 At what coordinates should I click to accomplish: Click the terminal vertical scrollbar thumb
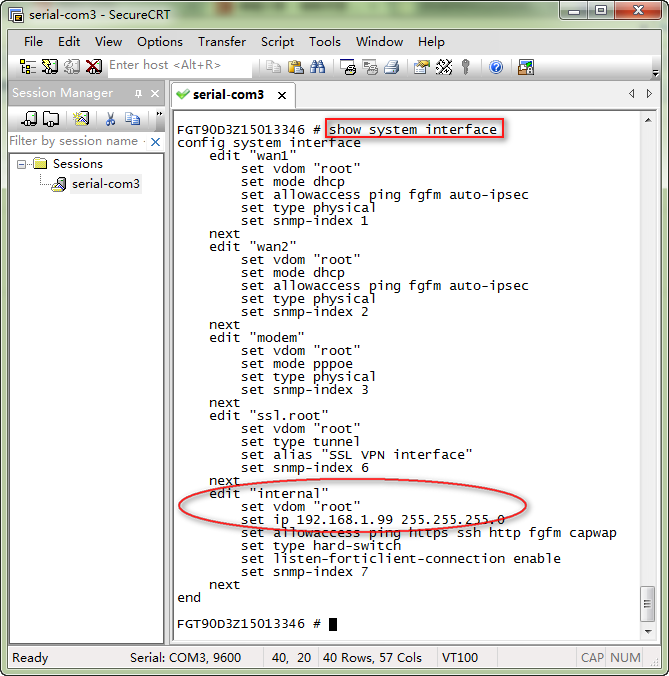click(x=647, y=604)
